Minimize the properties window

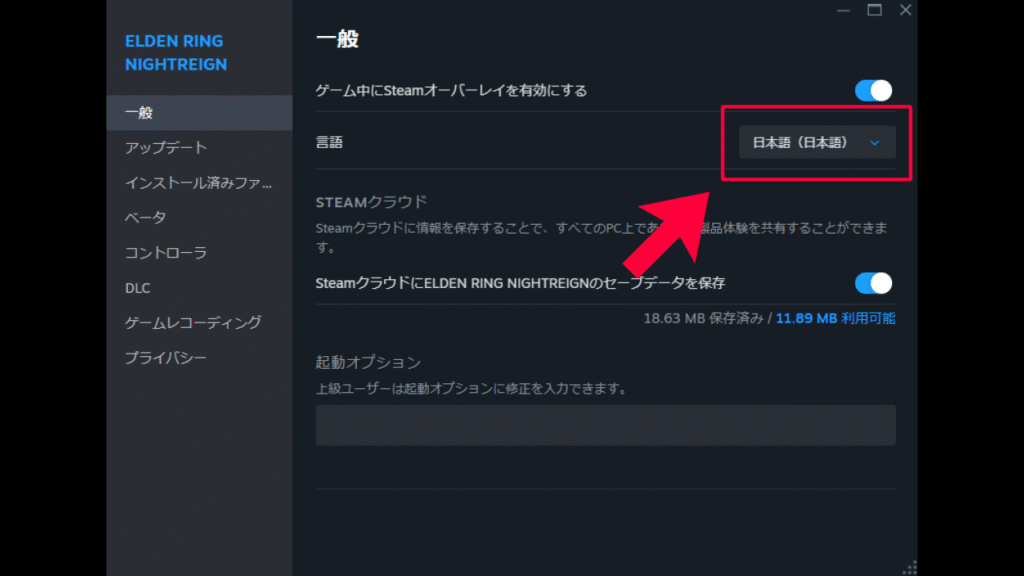[x=842, y=10]
